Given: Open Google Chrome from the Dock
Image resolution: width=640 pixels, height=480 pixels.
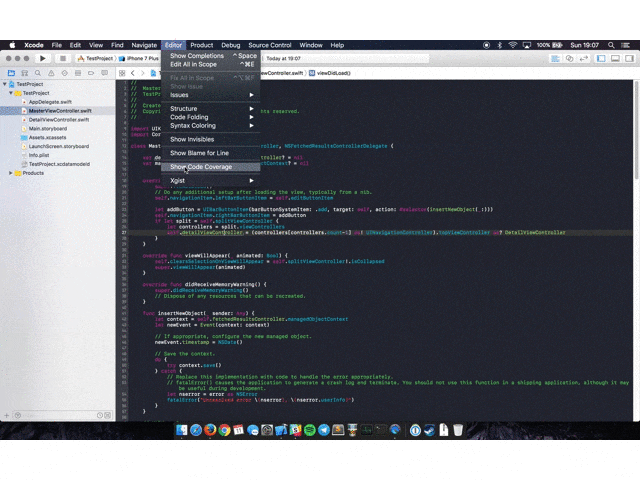Looking at the screenshot, I should pyautogui.click(x=224, y=430).
